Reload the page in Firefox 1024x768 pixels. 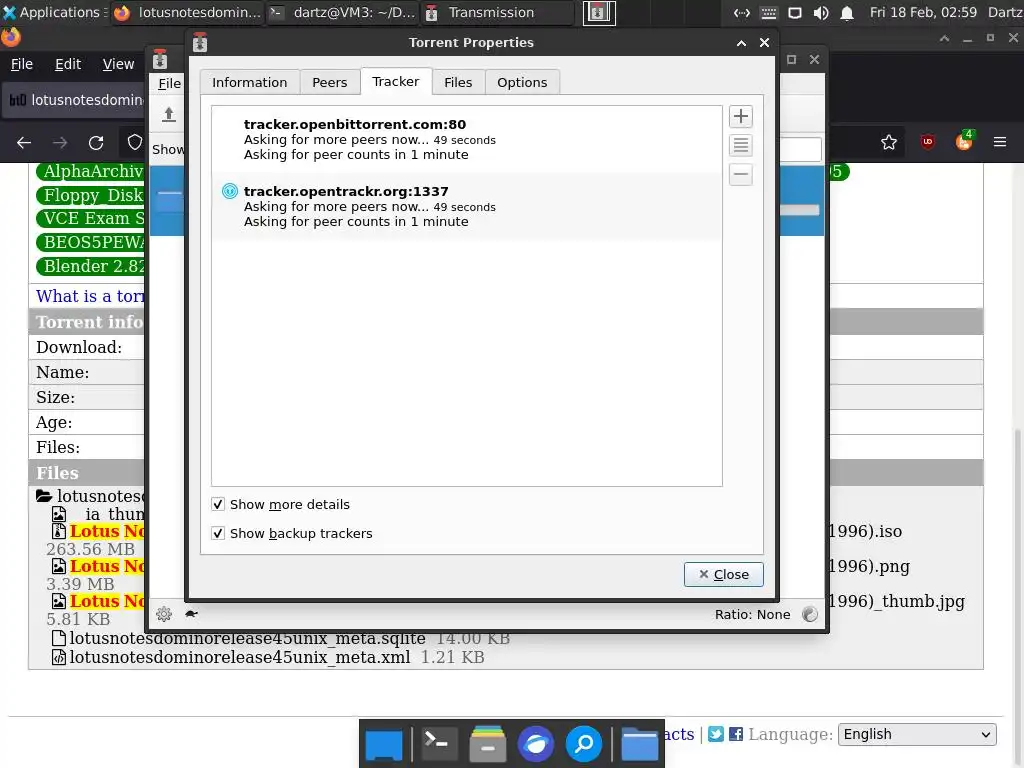[x=96, y=142]
